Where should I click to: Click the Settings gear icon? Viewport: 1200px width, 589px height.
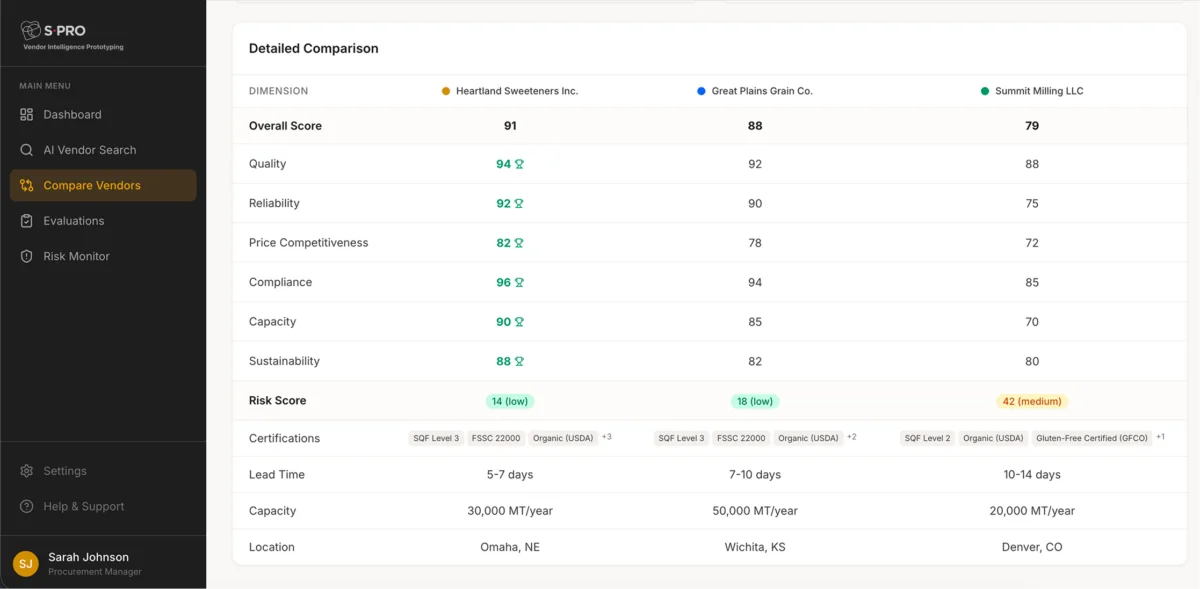[x=27, y=471]
